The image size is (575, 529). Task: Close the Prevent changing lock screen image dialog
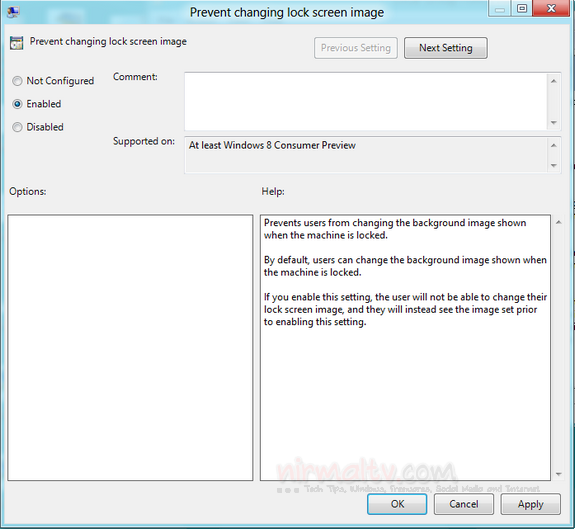pyautogui.click(x=551, y=8)
